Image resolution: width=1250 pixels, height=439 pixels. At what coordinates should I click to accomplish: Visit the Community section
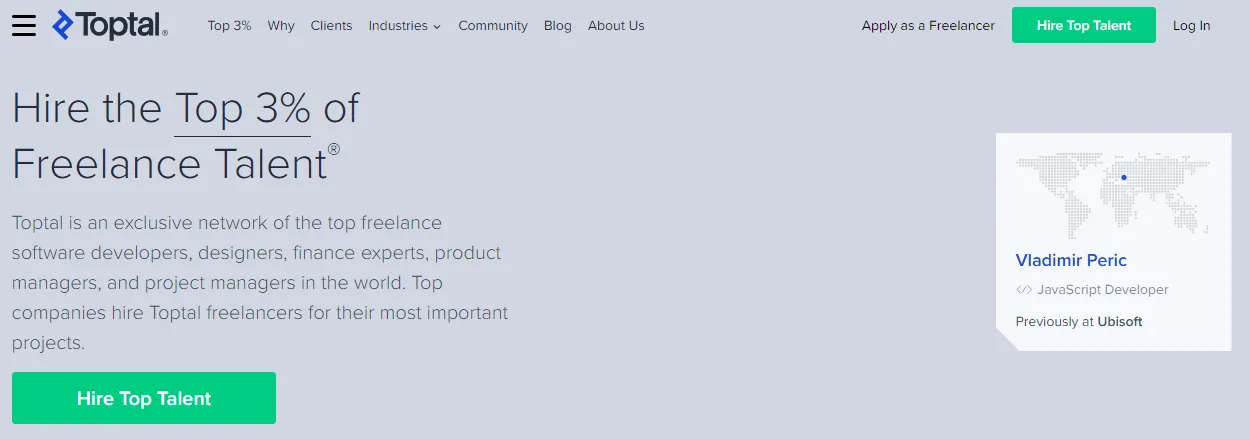[x=493, y=26]
